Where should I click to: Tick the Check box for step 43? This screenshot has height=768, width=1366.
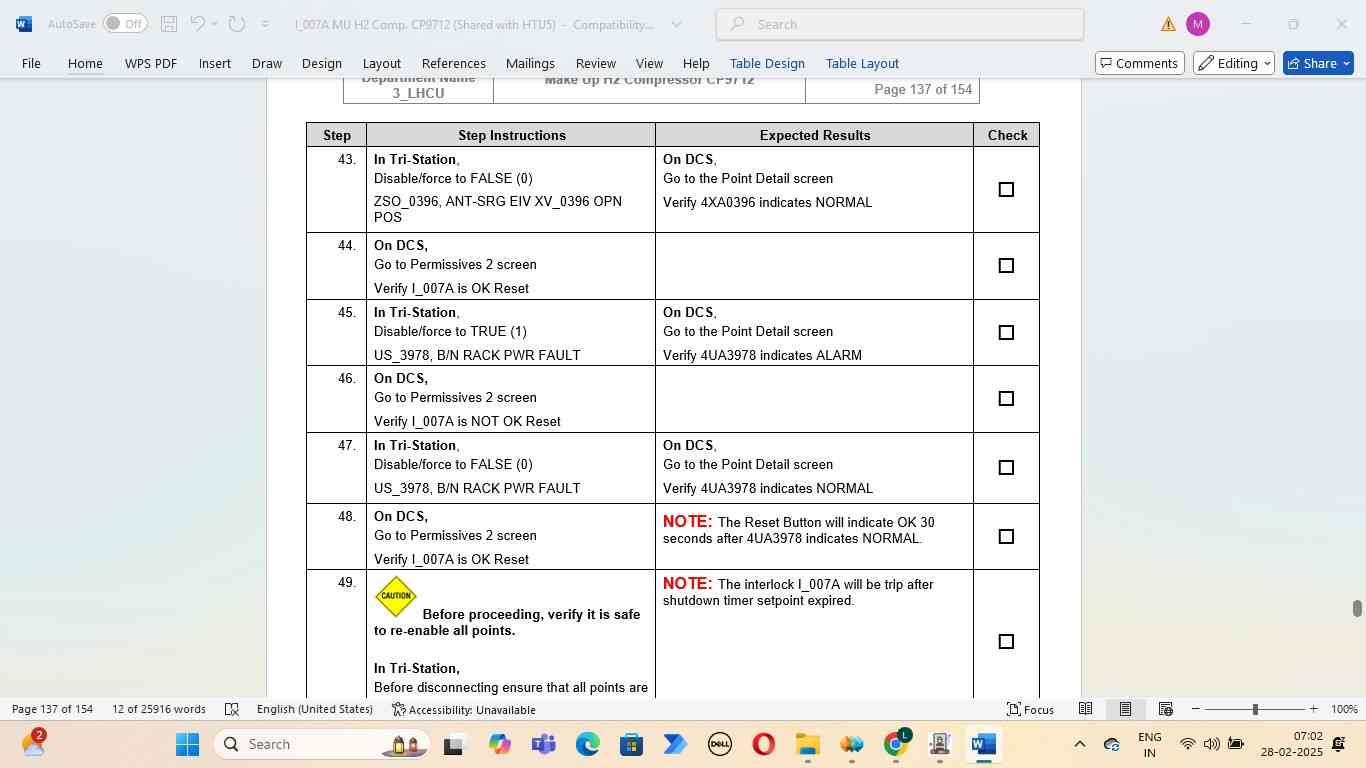(x=1006, y=189)
